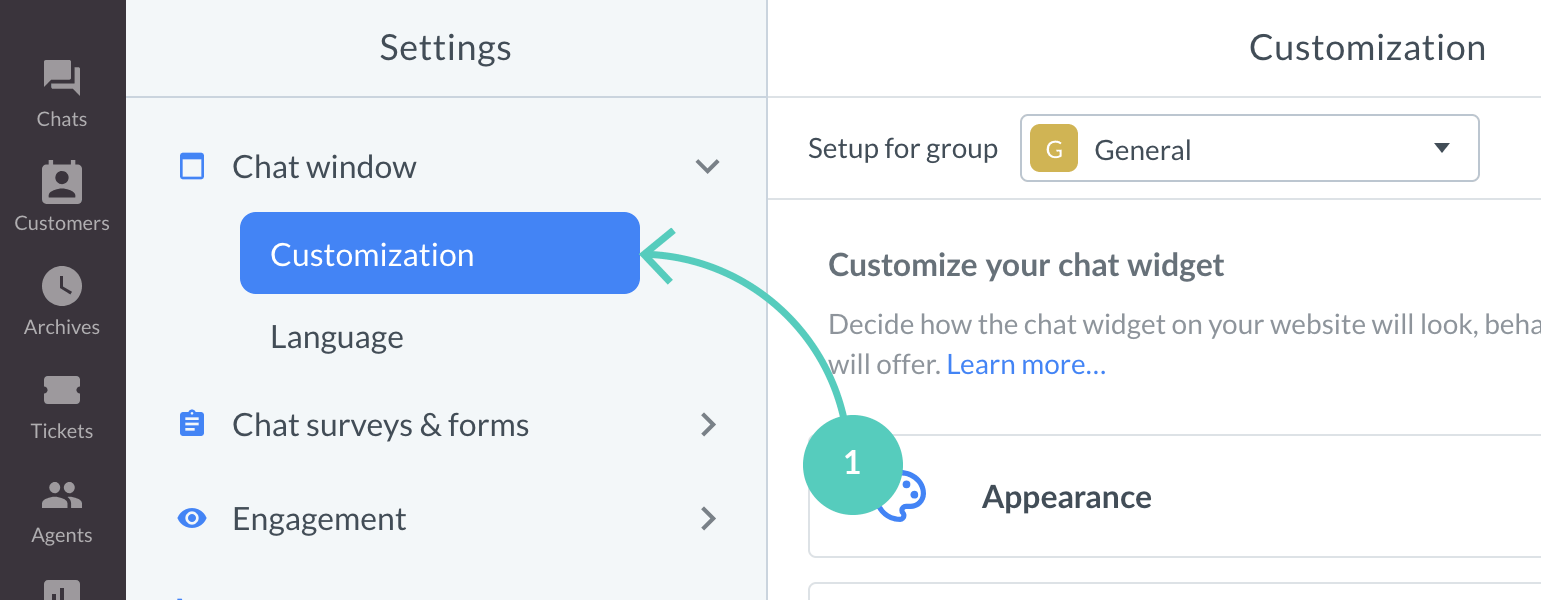Image resolution: width=1541 pixels, height=600 pixels.
Task: Select the Language settings item
Action: [336, 336]
